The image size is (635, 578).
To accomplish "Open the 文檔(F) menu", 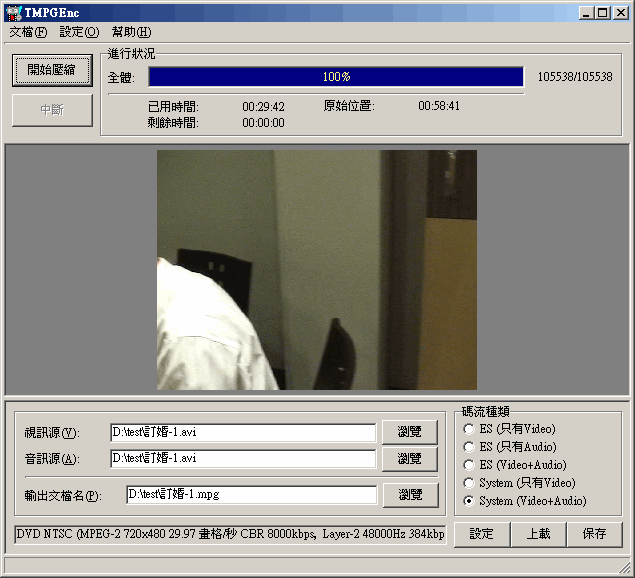I will (x=28, y=32).
